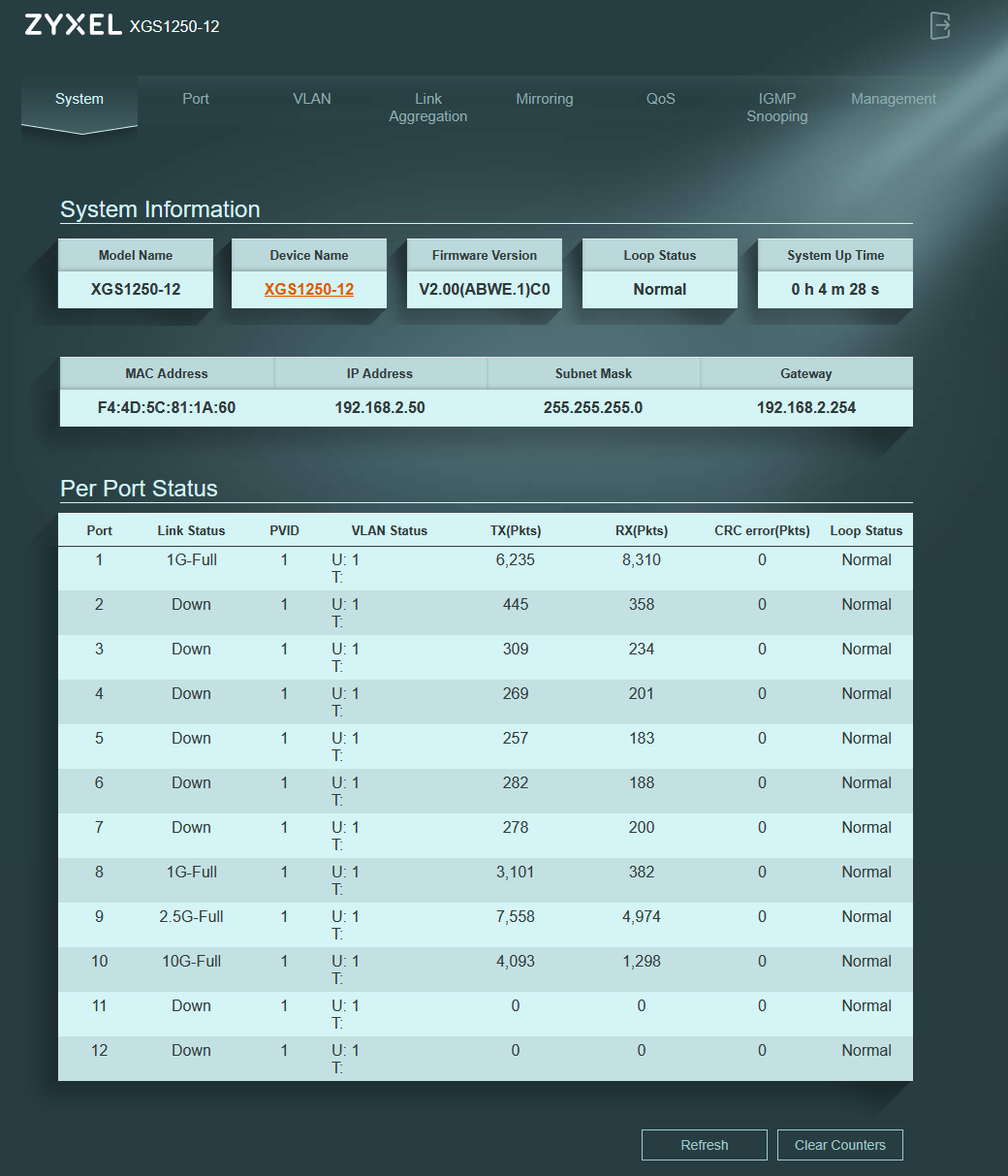
Task: Click the CRC error(Pkts) column header
Action: (762, 530)
